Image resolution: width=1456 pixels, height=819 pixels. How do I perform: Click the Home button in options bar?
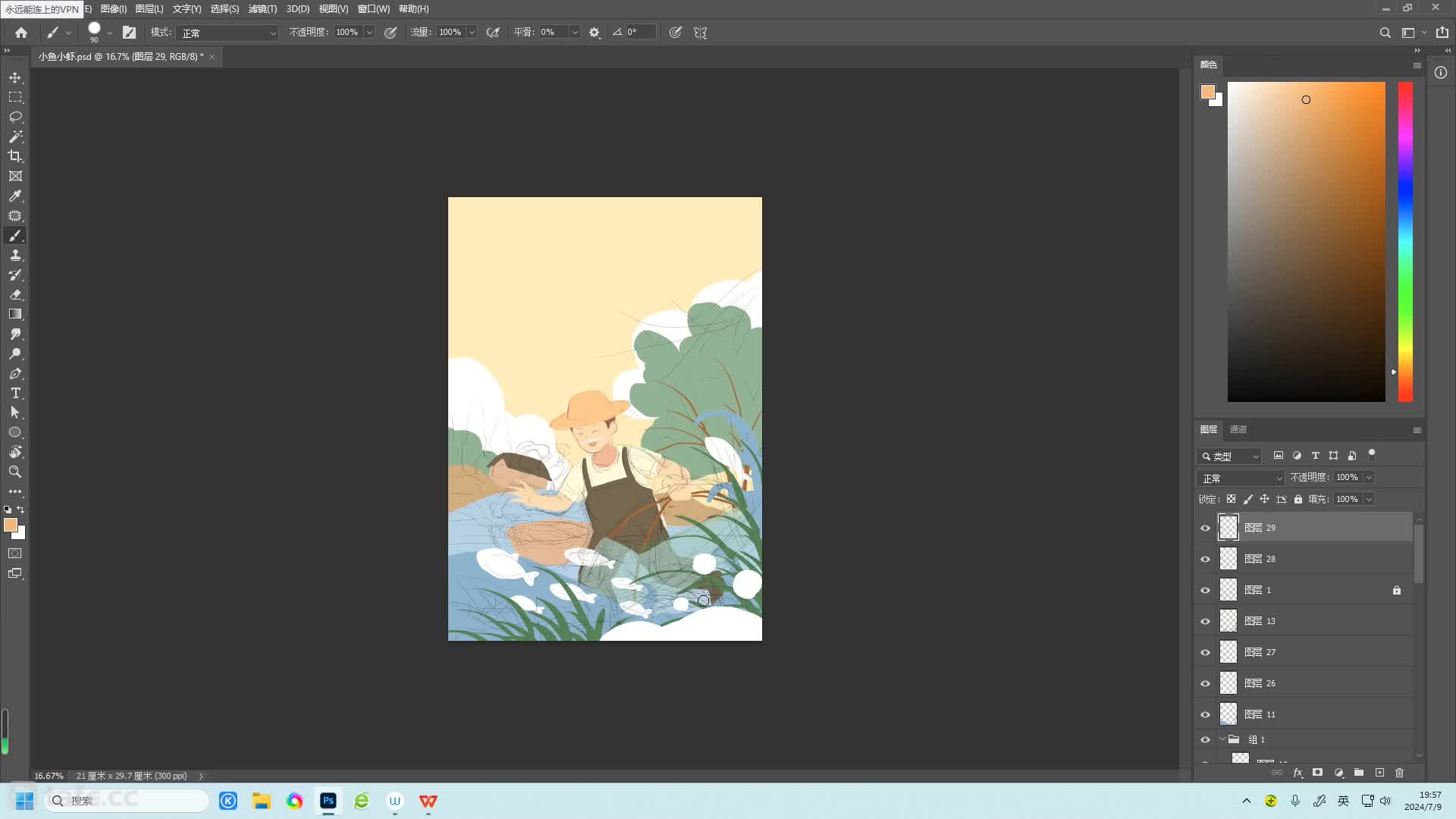(x=21, y=33)
